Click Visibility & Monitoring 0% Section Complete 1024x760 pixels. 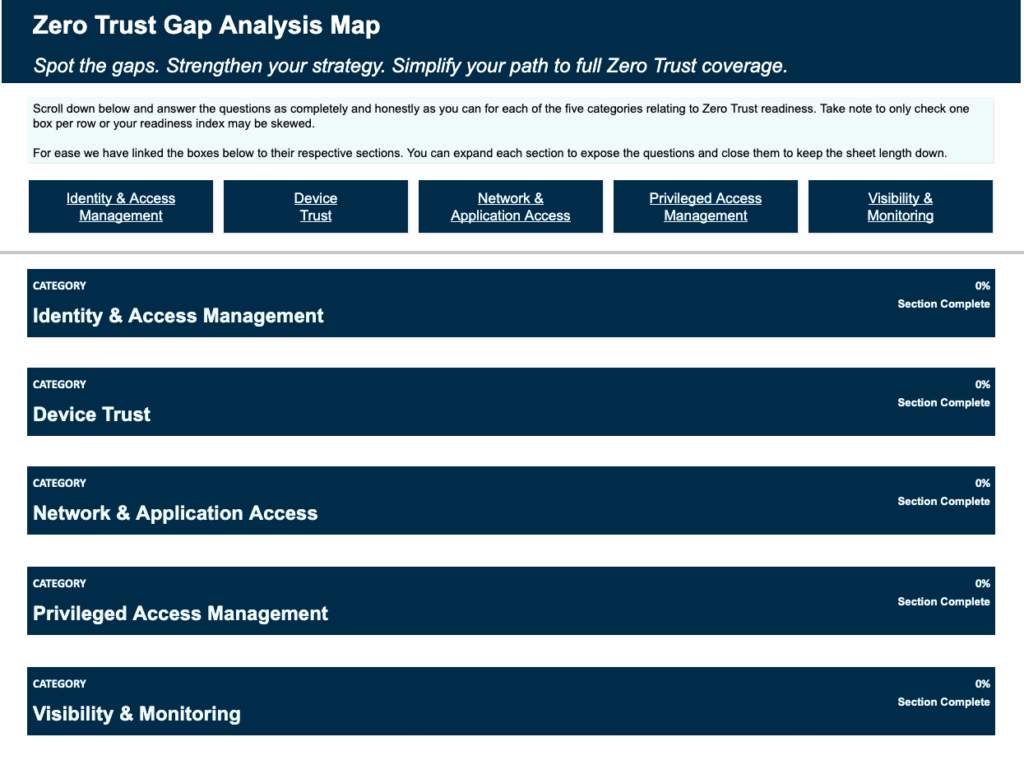tap(943, 693)
